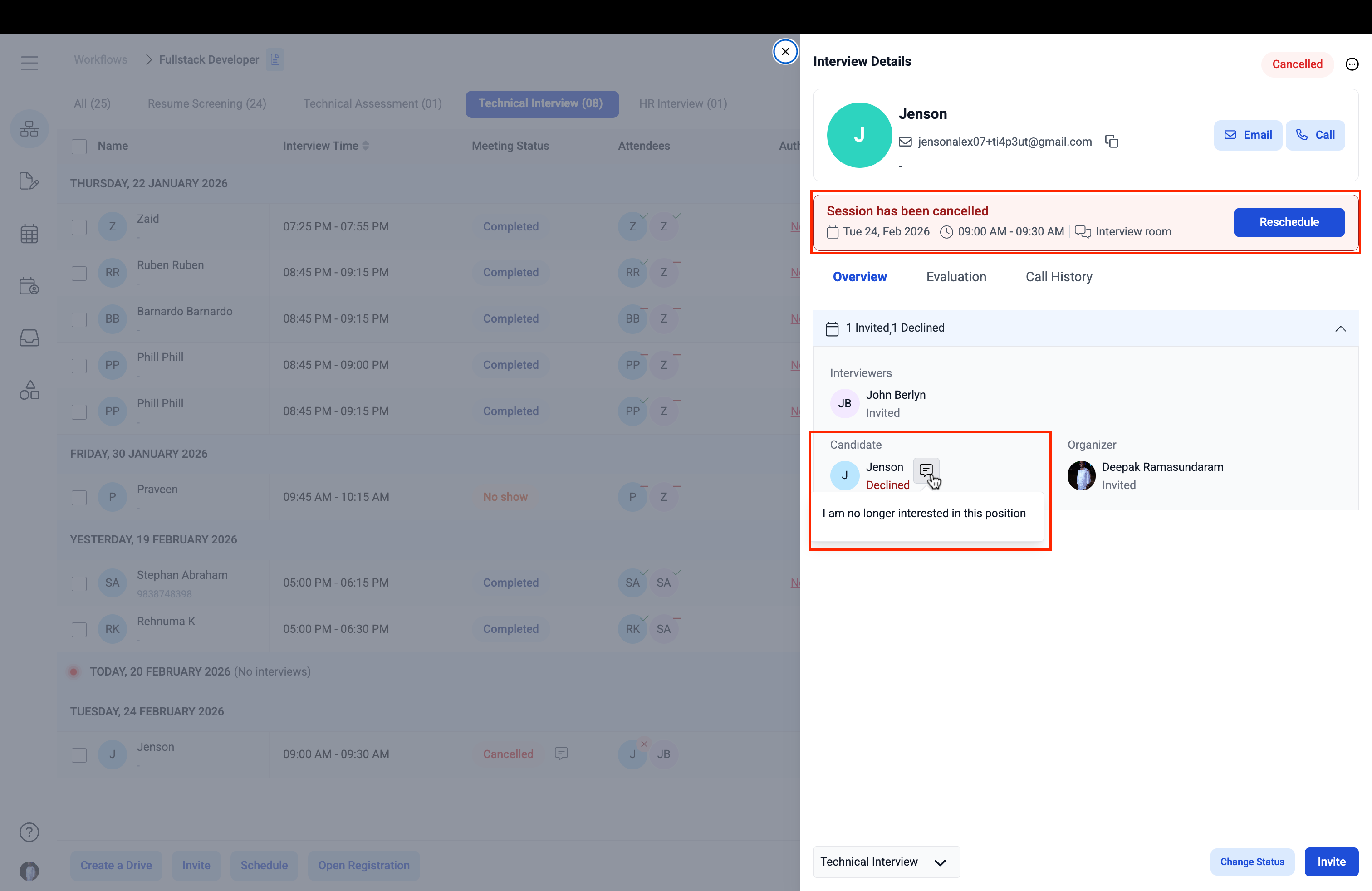Open the Call History tab

tap(1058, 277)
